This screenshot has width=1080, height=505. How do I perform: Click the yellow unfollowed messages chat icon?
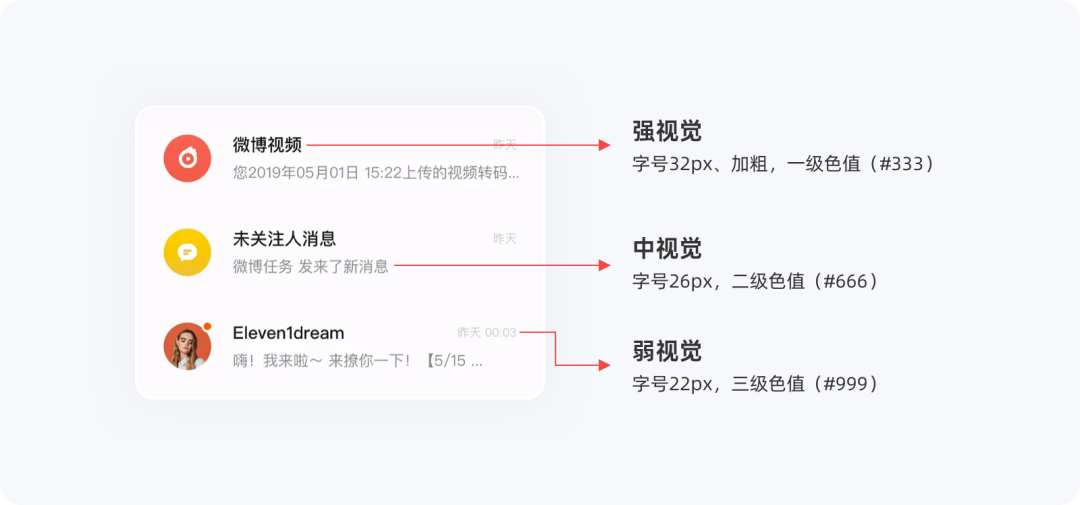tap(187, 252)
